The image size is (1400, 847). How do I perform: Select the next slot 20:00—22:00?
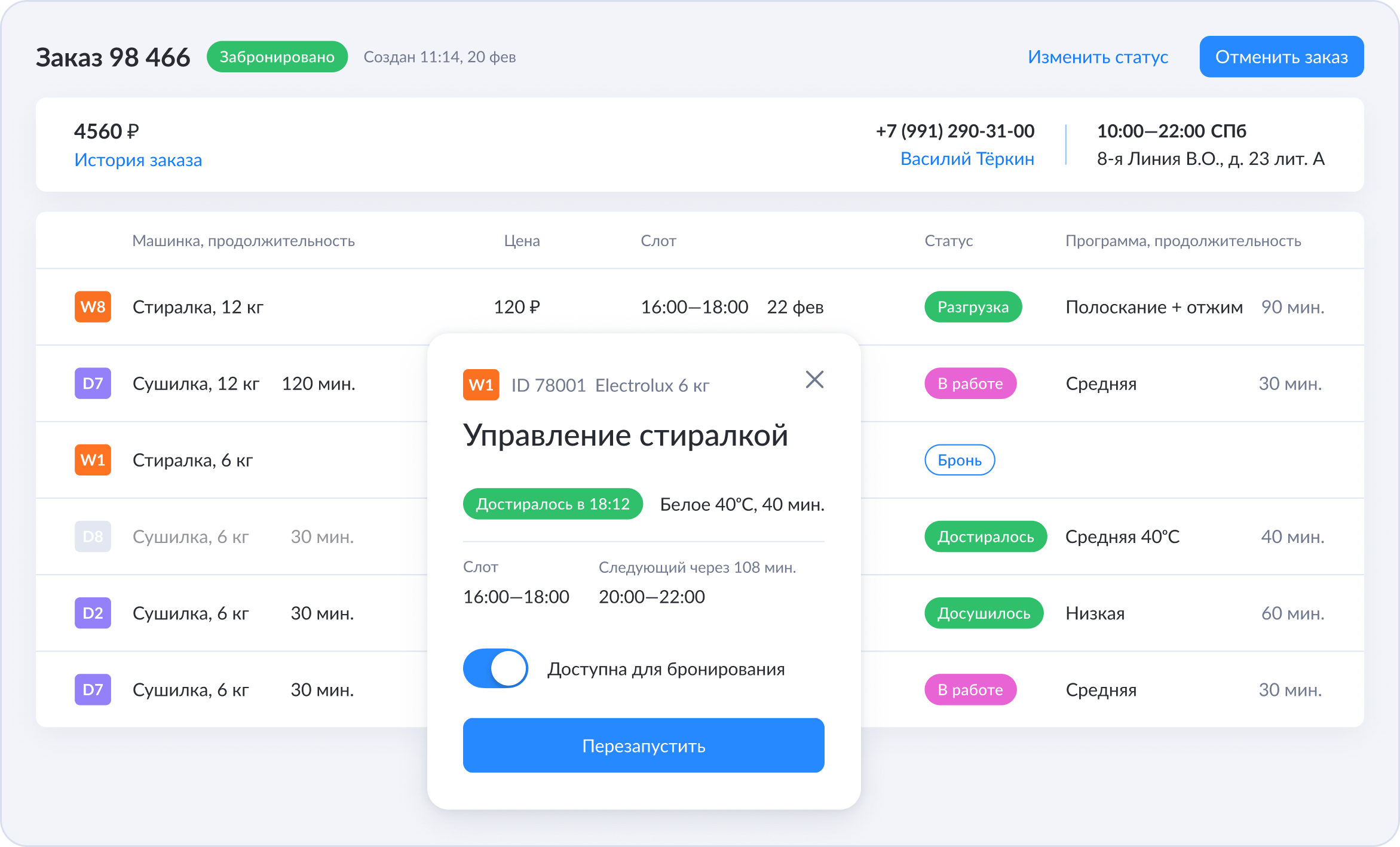651,597
